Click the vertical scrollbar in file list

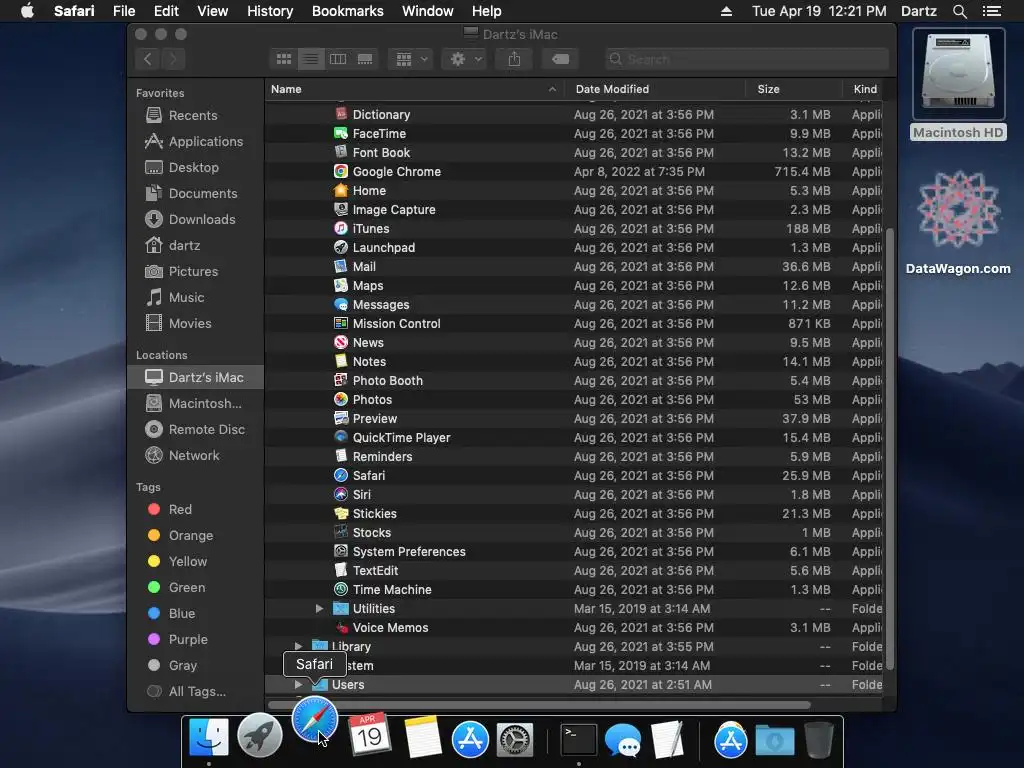click(x=889, y=448)
